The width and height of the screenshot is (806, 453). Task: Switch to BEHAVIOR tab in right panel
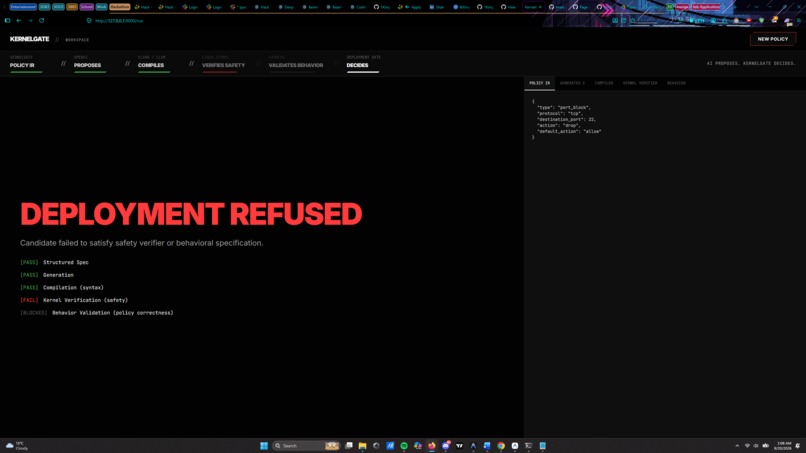(676, 83)
